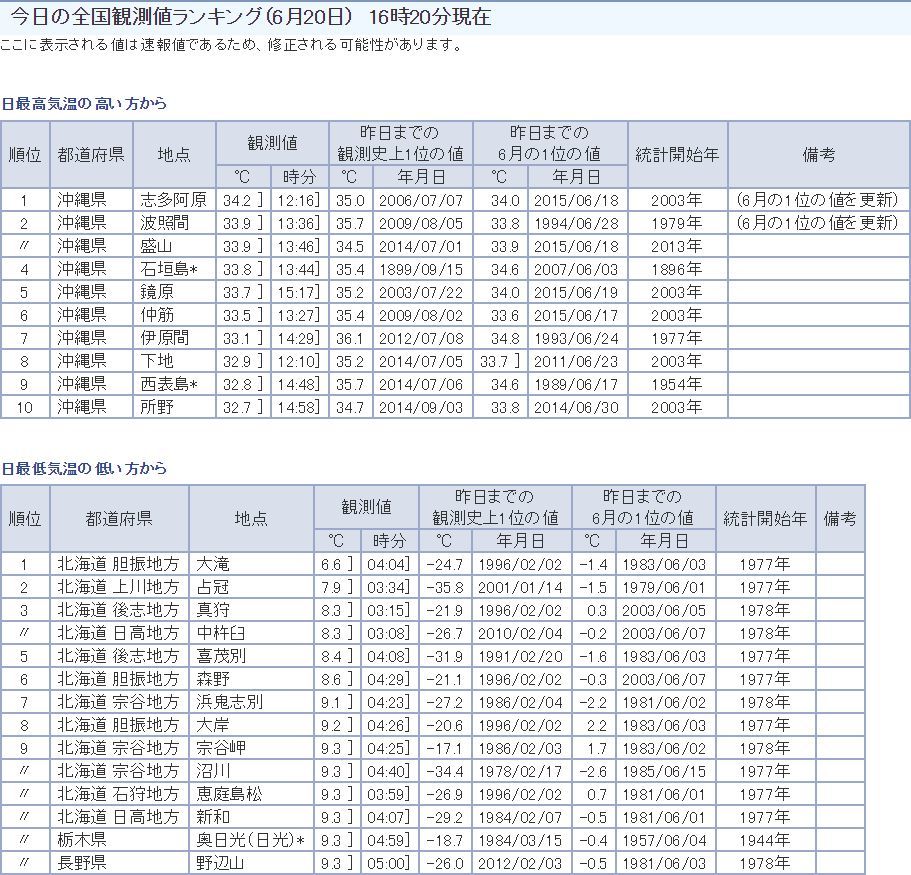The height and width of the screenshot is (875, 911).
Task: Open the 伊原間 station entry
Action: tap(164, 337)
